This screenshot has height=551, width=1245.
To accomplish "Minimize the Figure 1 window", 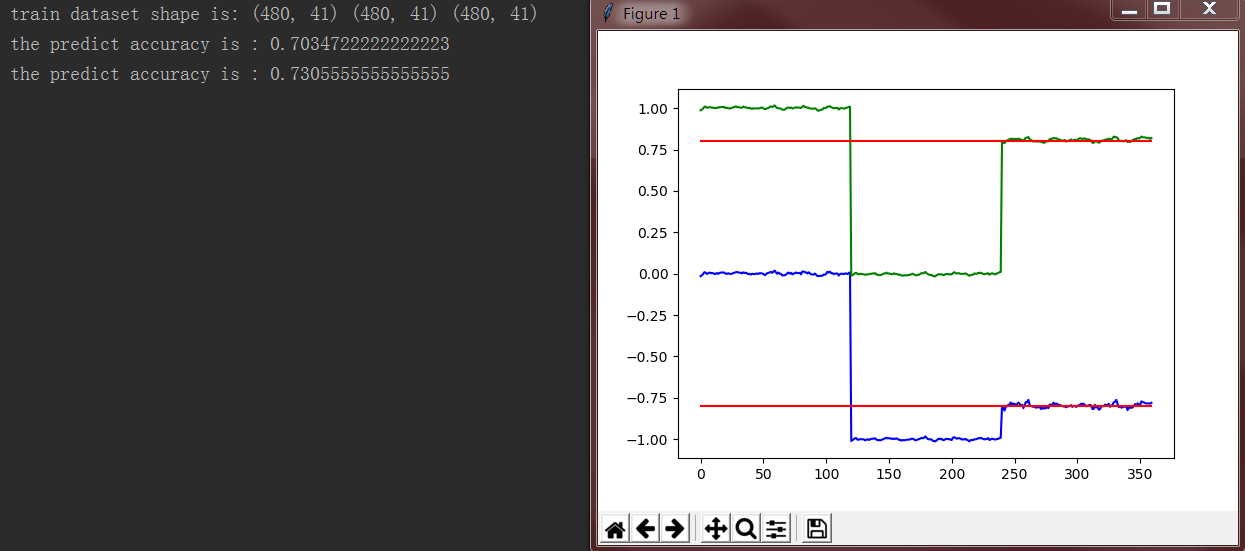I will [x=1129, y=9].
